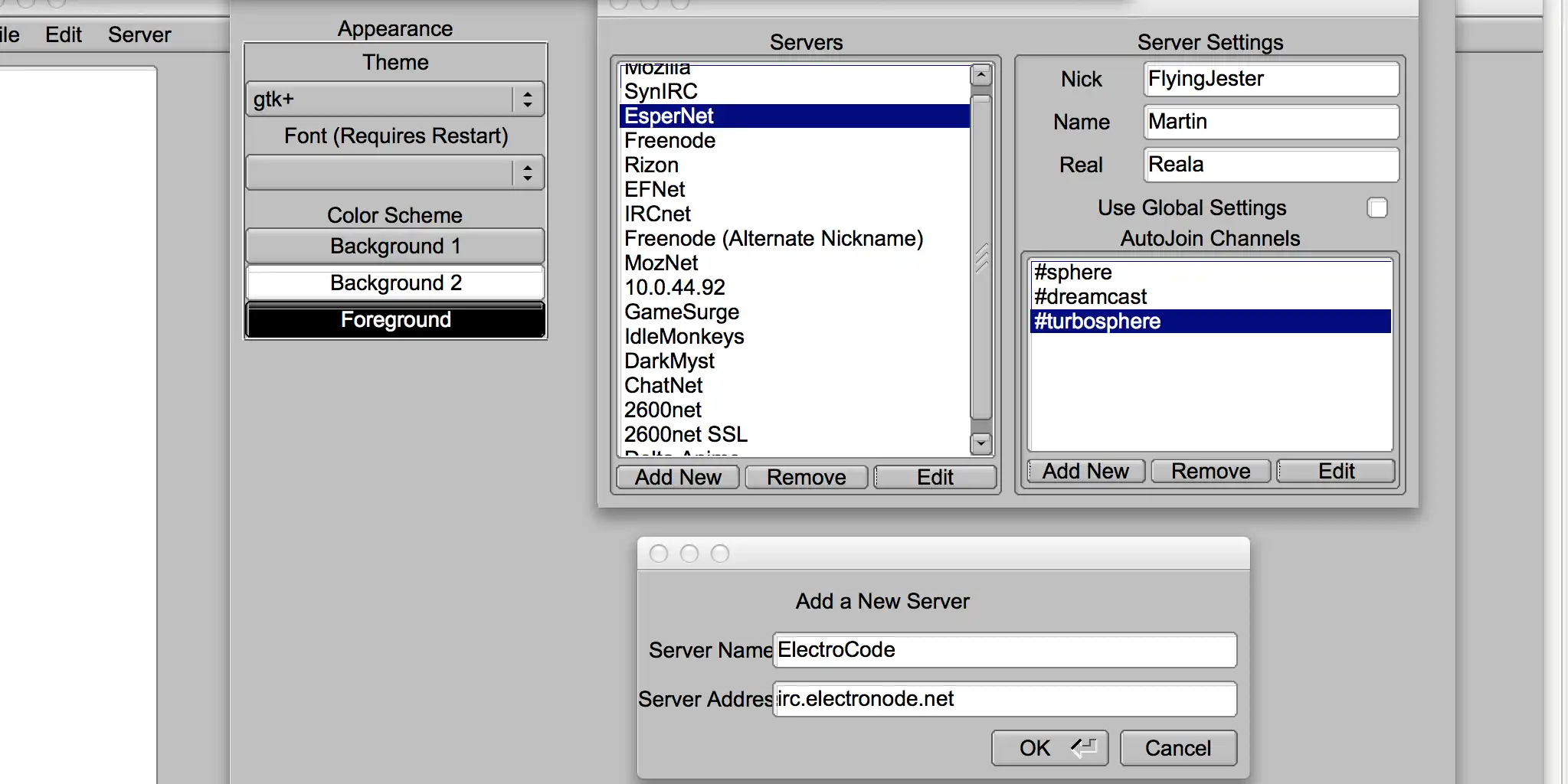Confirm the new server with OK
The image size is (1568, 784).
coord(1049,748)
